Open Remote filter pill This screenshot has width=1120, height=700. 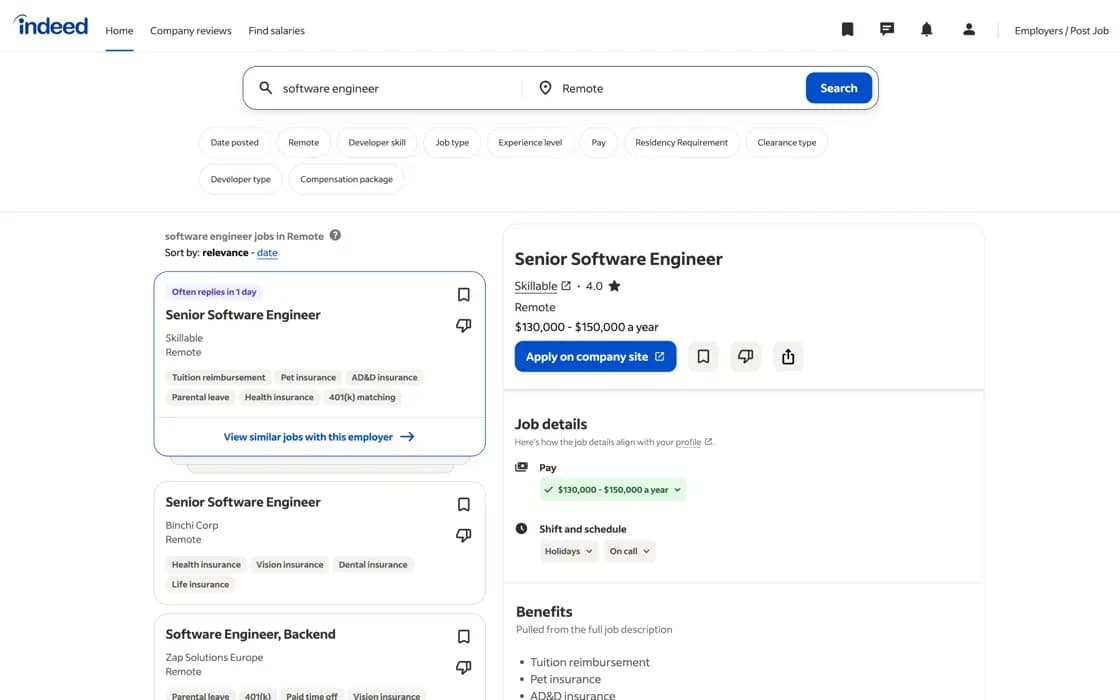(304, 142)
